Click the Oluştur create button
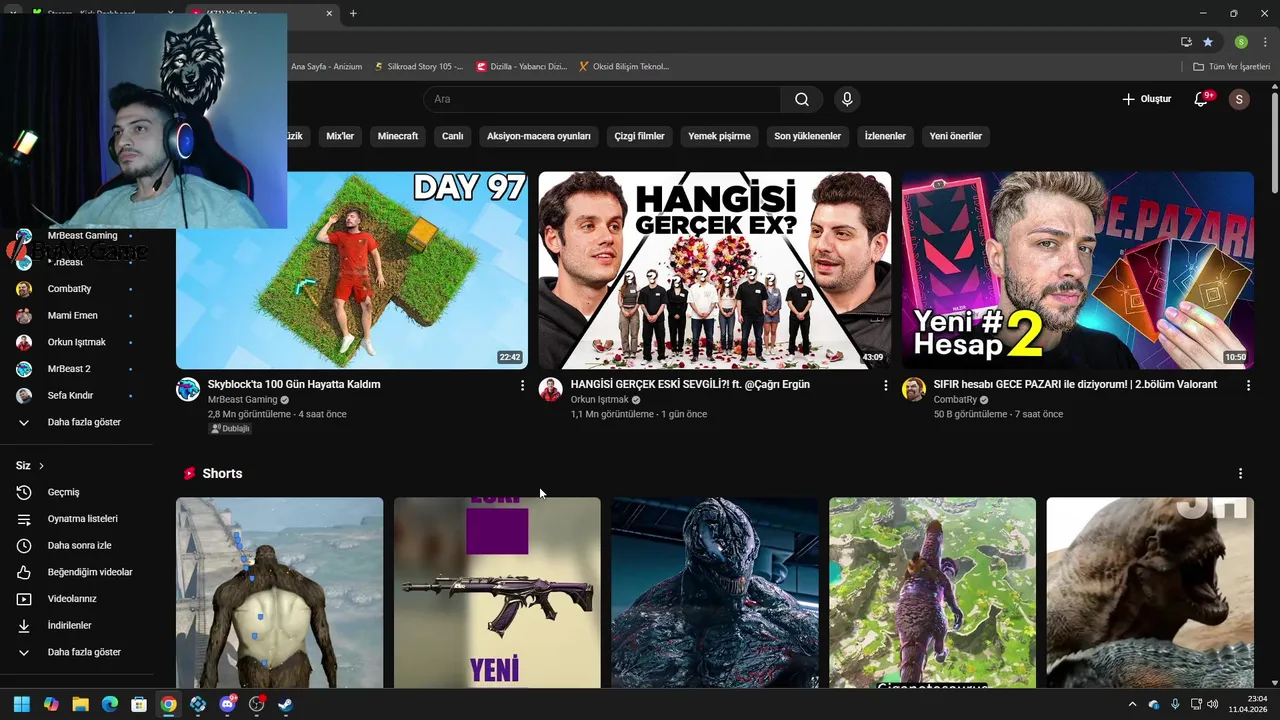The height and width of the screenshot is (720, 1280). (x=1146, y=99)
